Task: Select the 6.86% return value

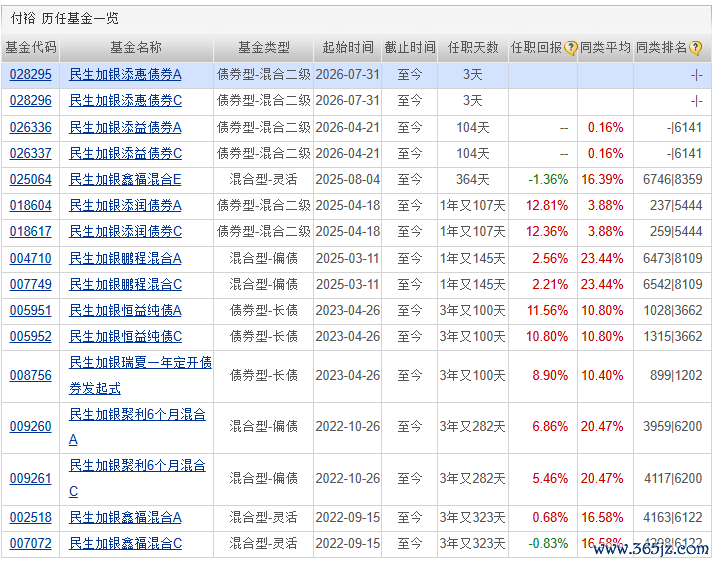Action: tap(550, 427)
